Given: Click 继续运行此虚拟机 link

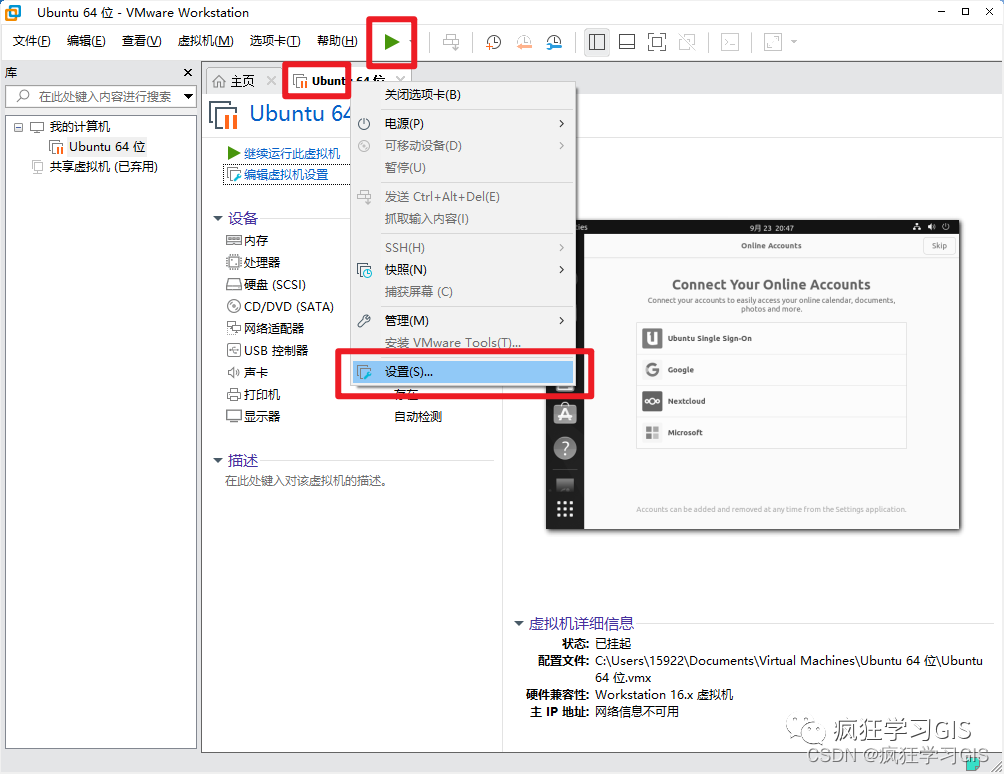Looking at the screenshot, I should click(x=292, y=154).
